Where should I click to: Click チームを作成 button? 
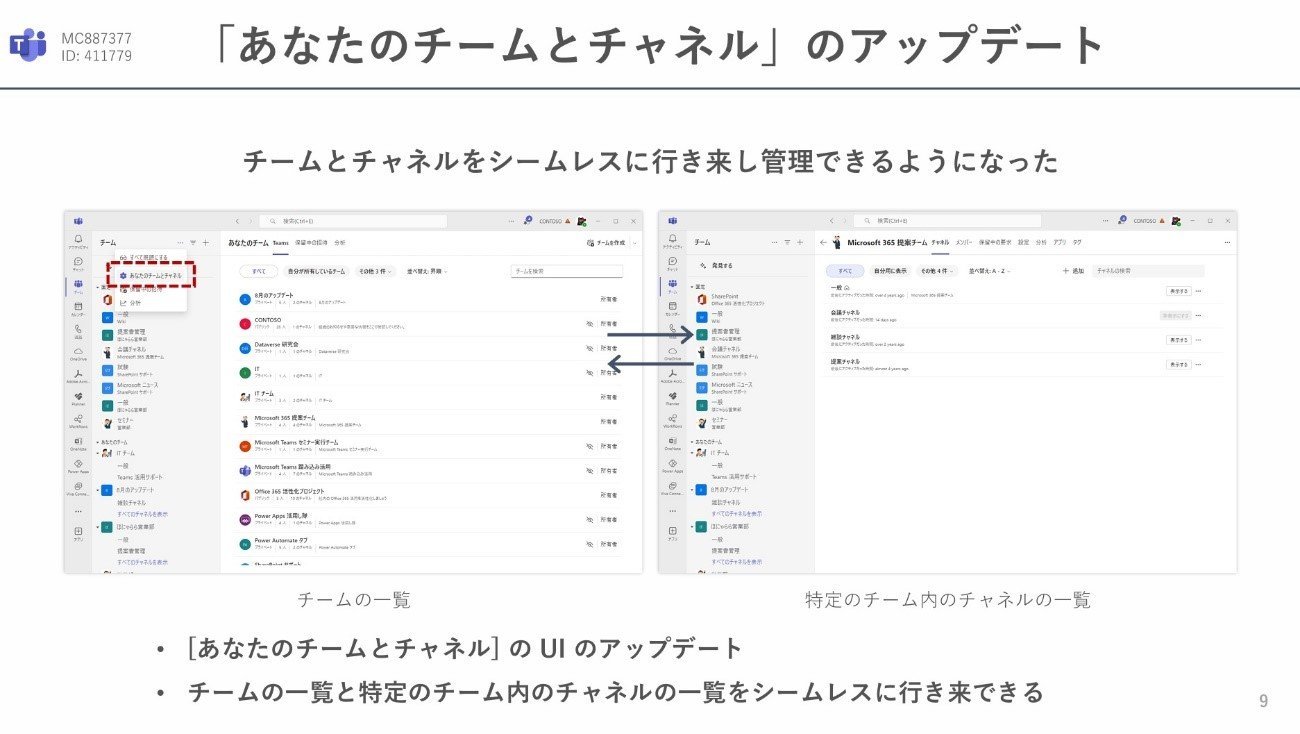click(604, 243)
